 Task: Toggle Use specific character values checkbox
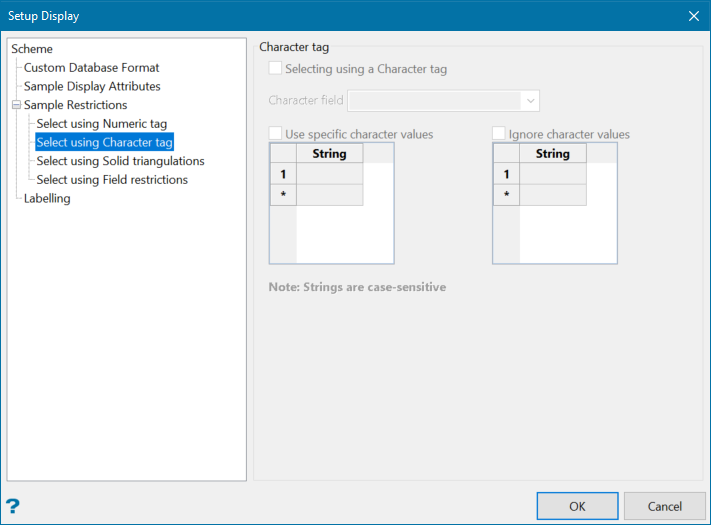point(275,134)
